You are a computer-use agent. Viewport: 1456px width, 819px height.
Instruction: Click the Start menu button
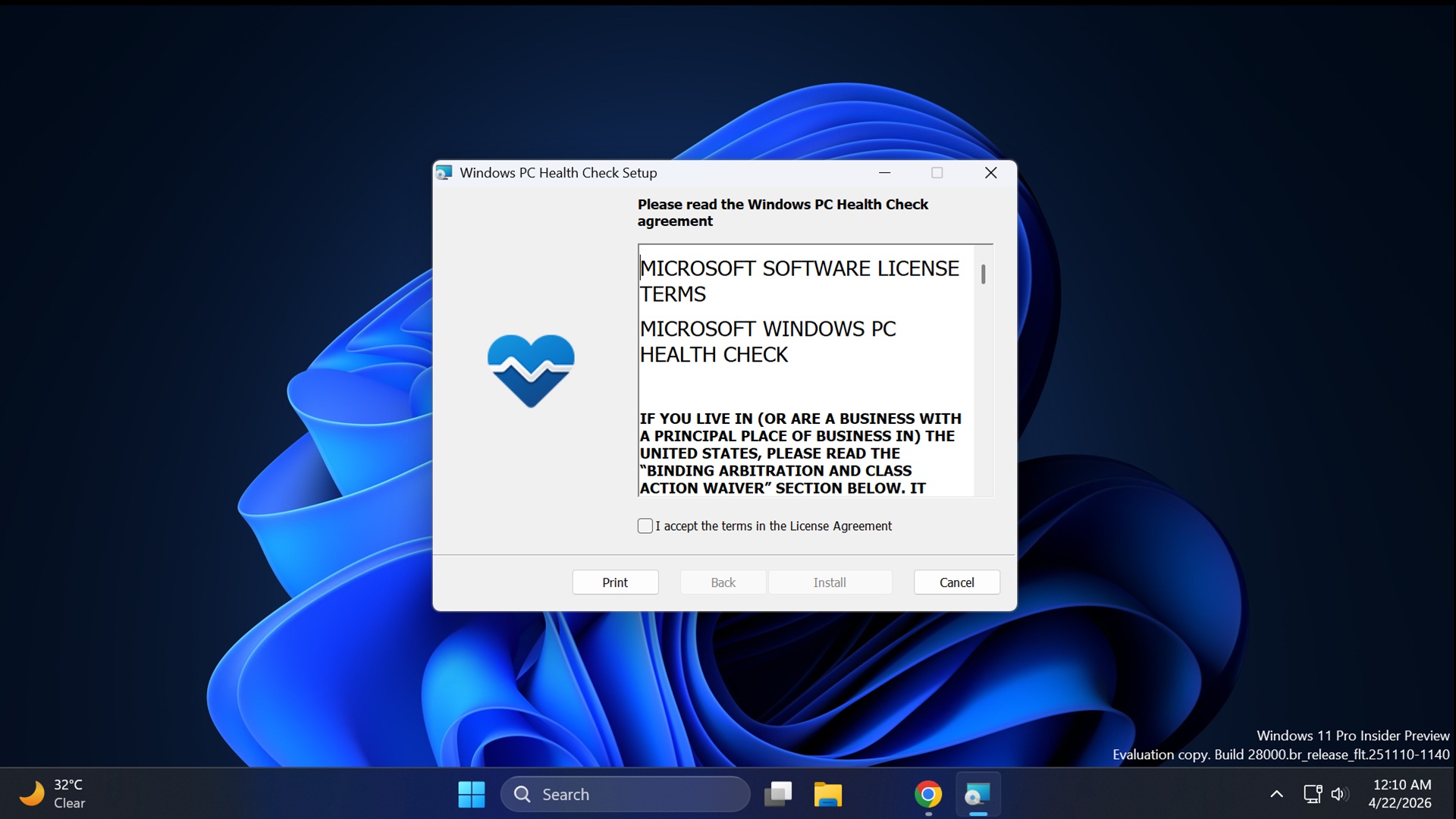(471, 793)
